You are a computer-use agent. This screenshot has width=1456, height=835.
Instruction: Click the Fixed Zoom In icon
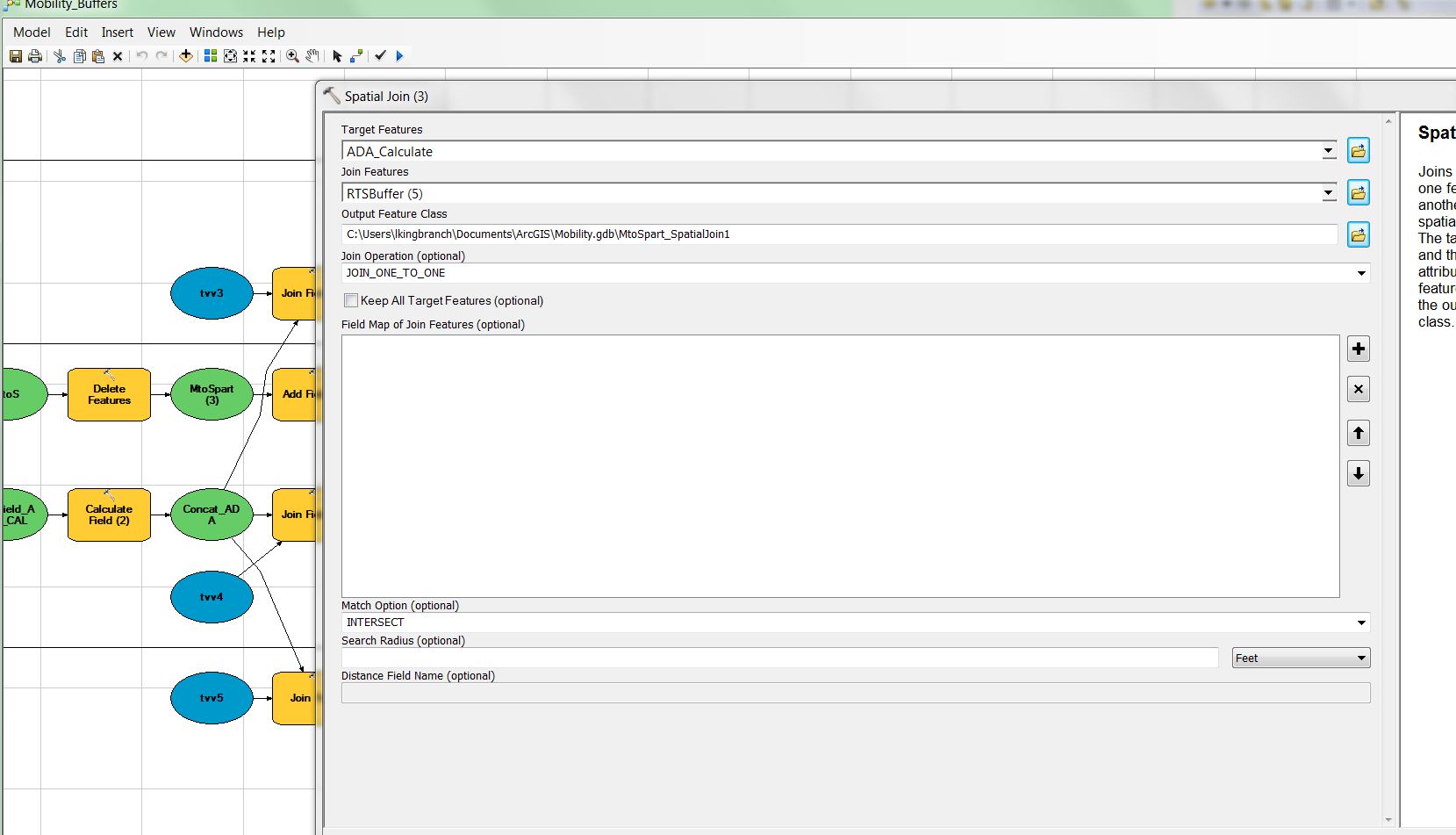point(249,56)
